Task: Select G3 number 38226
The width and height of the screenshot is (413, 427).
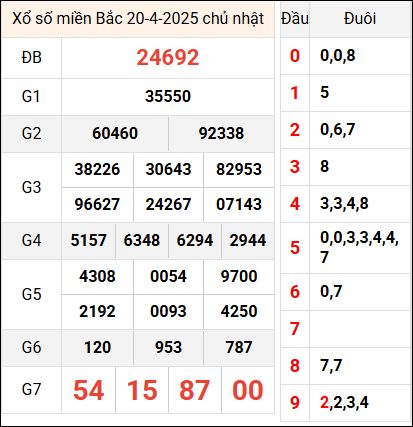Action: pos(97,169)
